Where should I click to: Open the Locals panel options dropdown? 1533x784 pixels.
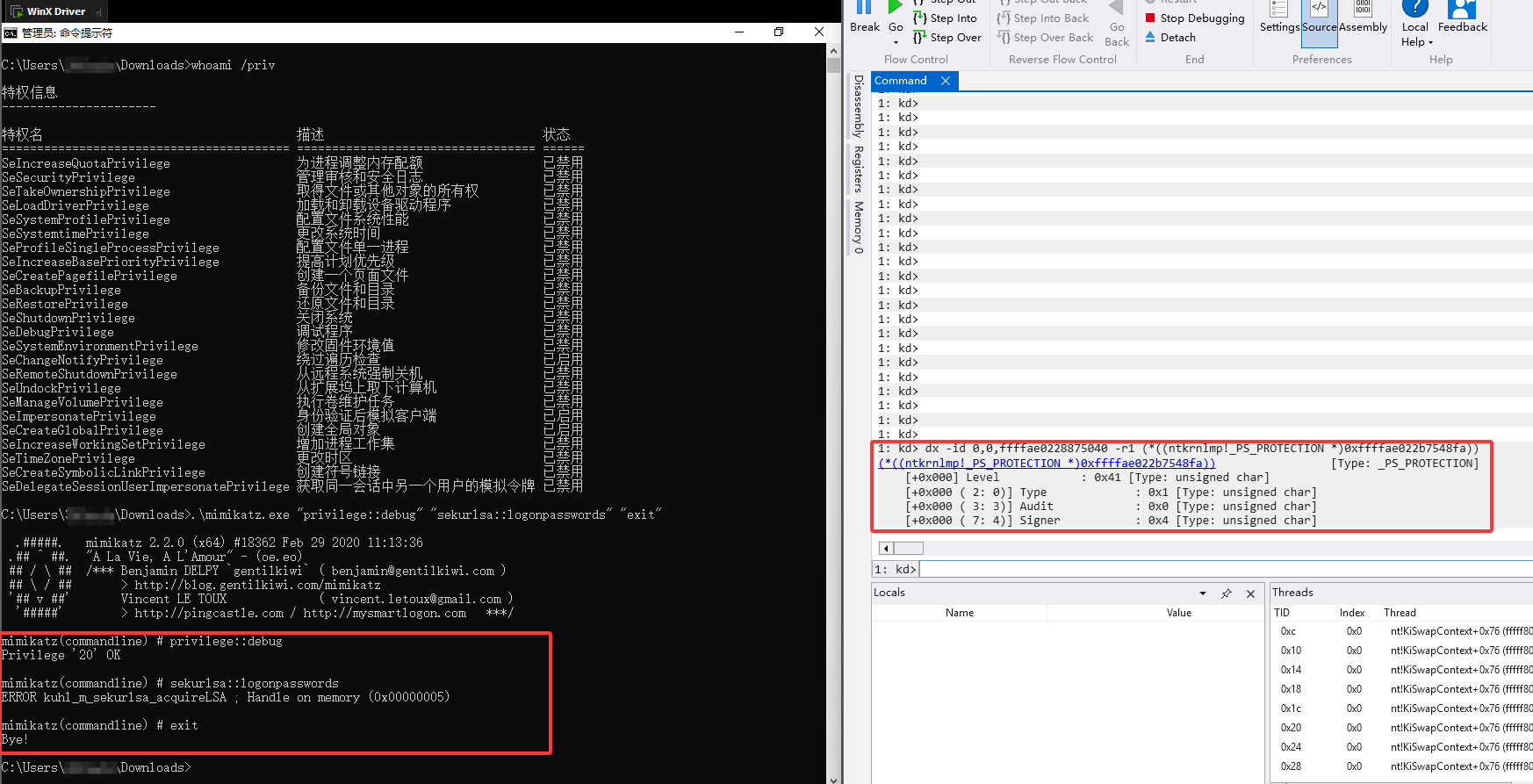1203,593
